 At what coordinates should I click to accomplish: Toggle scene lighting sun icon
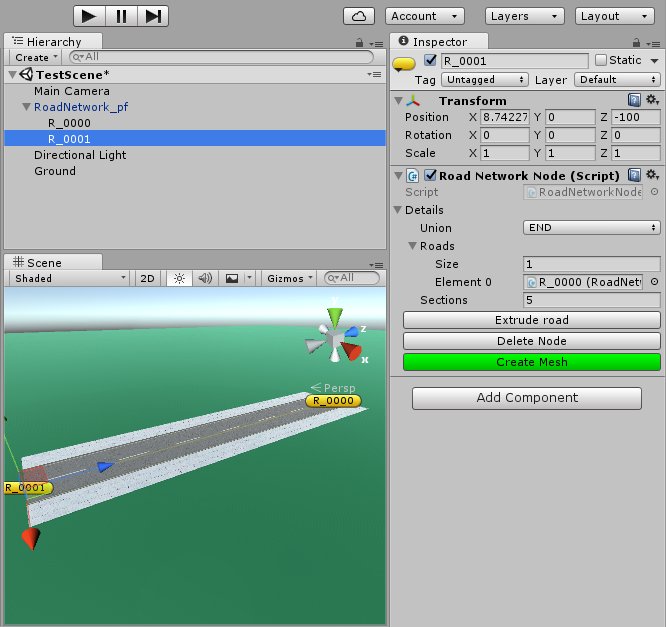coord(179,279)
